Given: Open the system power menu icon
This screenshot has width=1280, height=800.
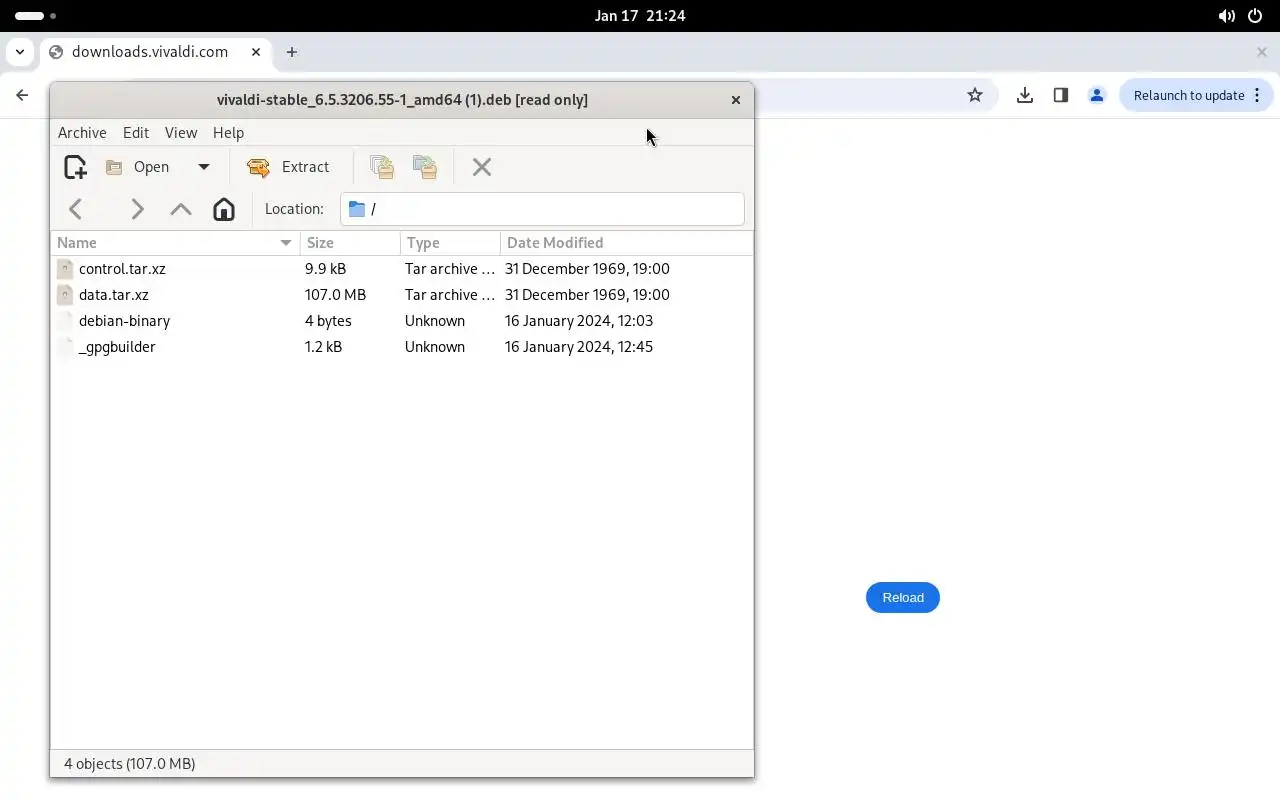Looking at the screenshot, I should (1255, 16).
